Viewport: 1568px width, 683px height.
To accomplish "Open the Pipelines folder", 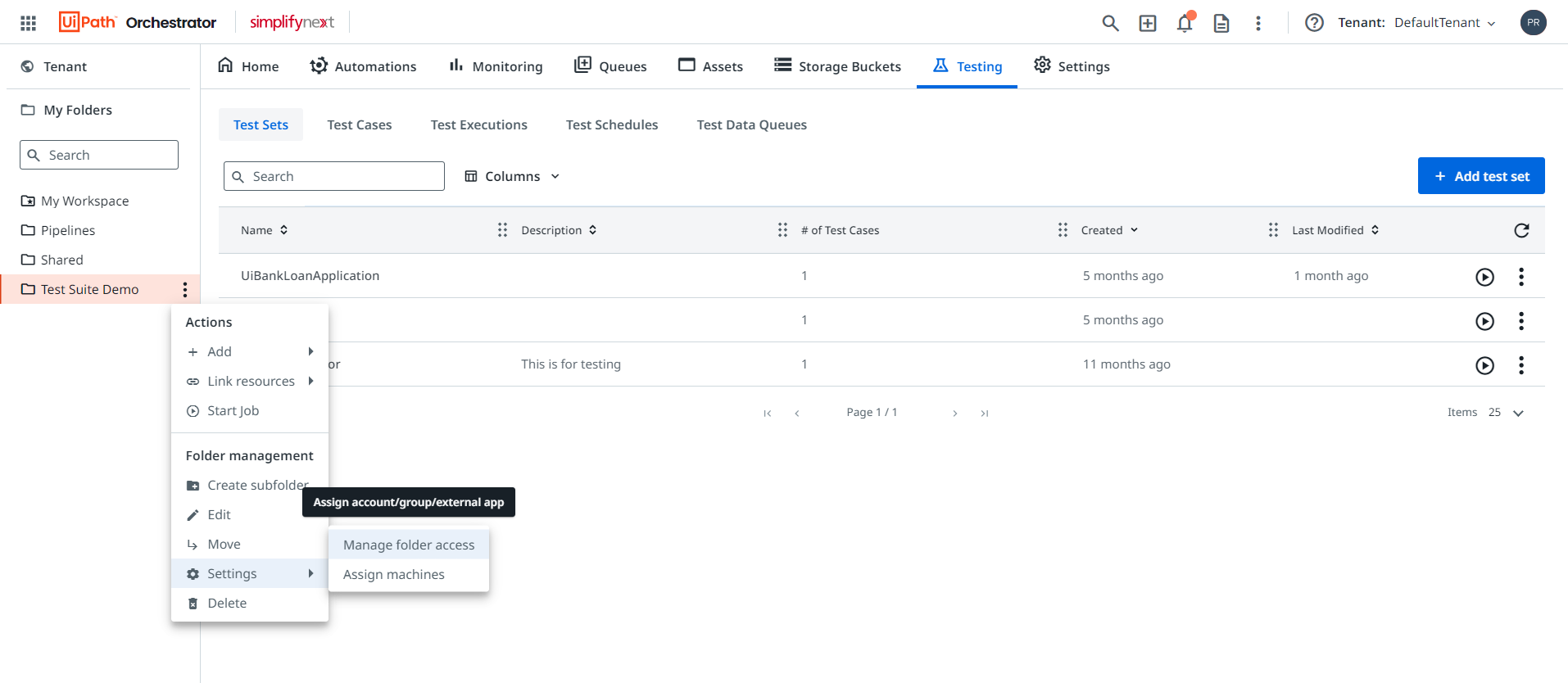I will pyautogui.click(x=58, y=230).
